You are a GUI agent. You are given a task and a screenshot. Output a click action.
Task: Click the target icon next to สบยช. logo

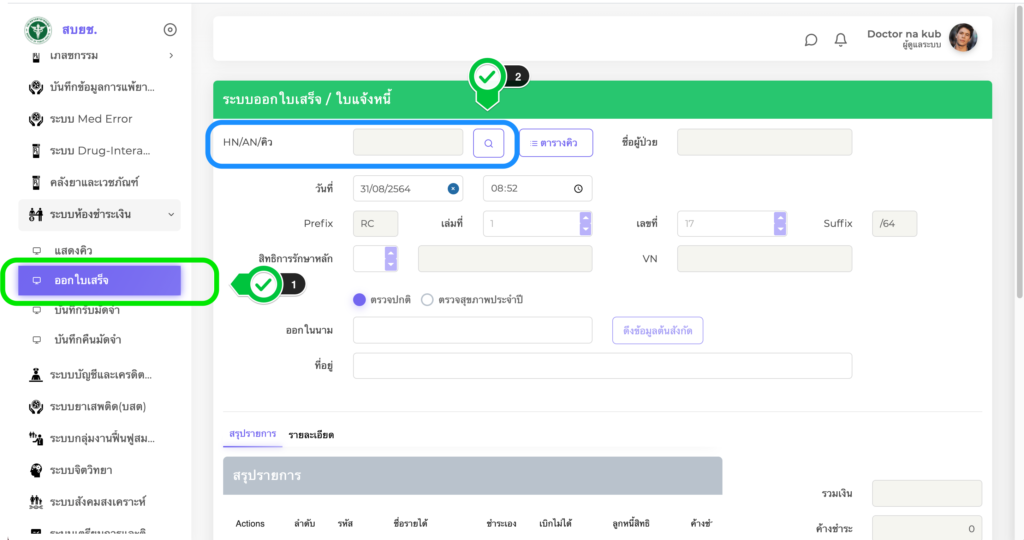click(x=170, y=30)
